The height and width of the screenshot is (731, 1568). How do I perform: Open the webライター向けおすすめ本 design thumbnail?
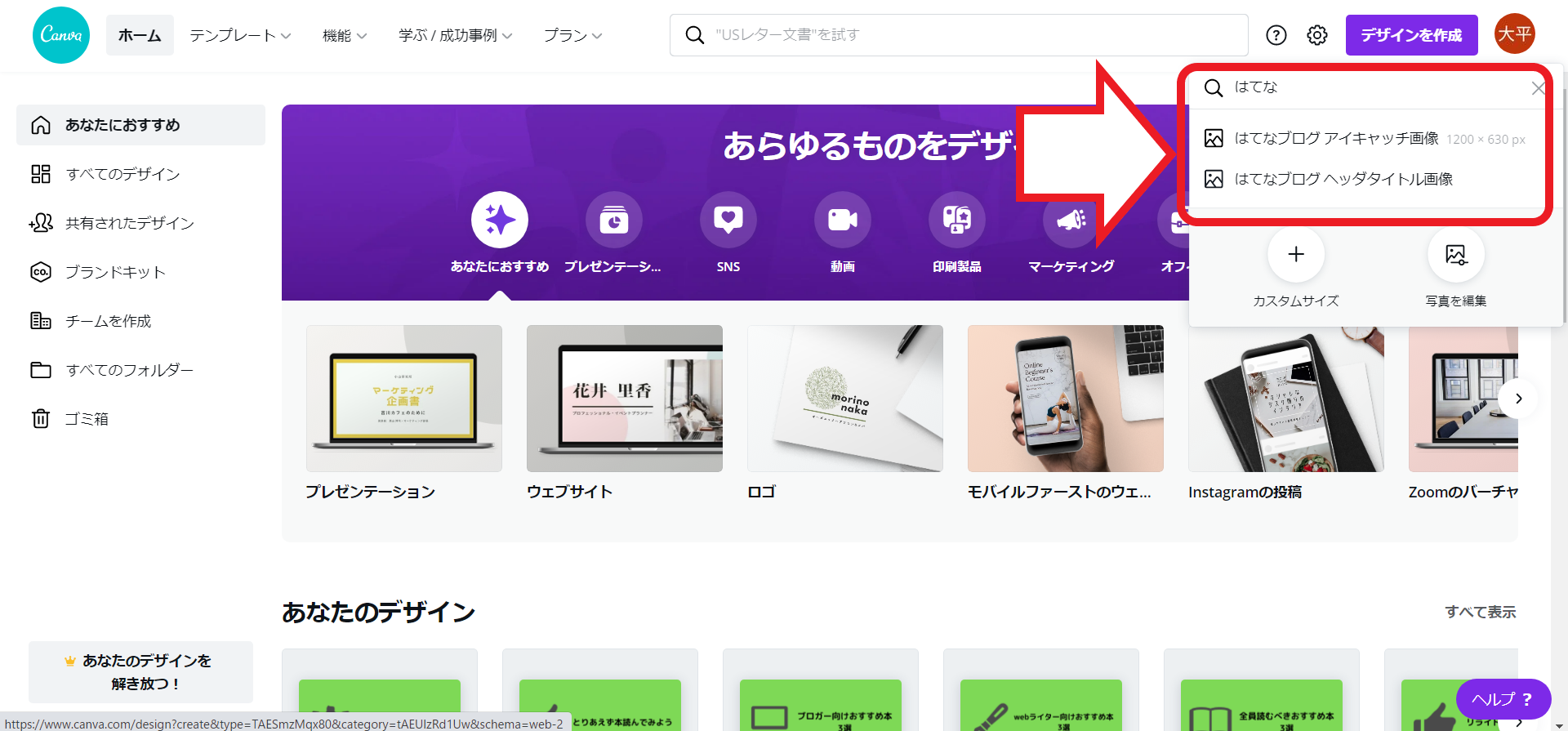[1041, 690]
